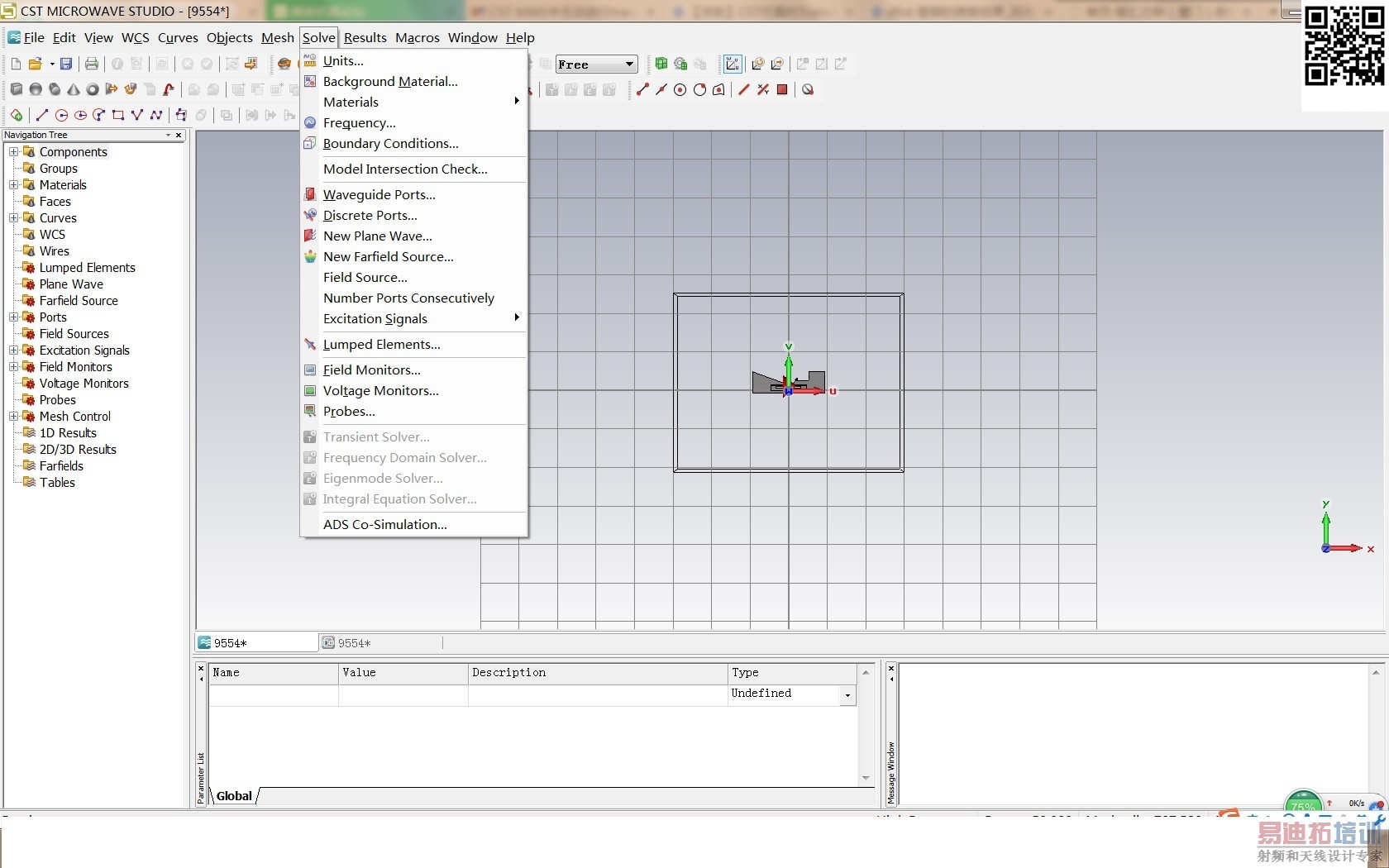
Task: Expand the Components tree node
Action: (x=13, y=151)
